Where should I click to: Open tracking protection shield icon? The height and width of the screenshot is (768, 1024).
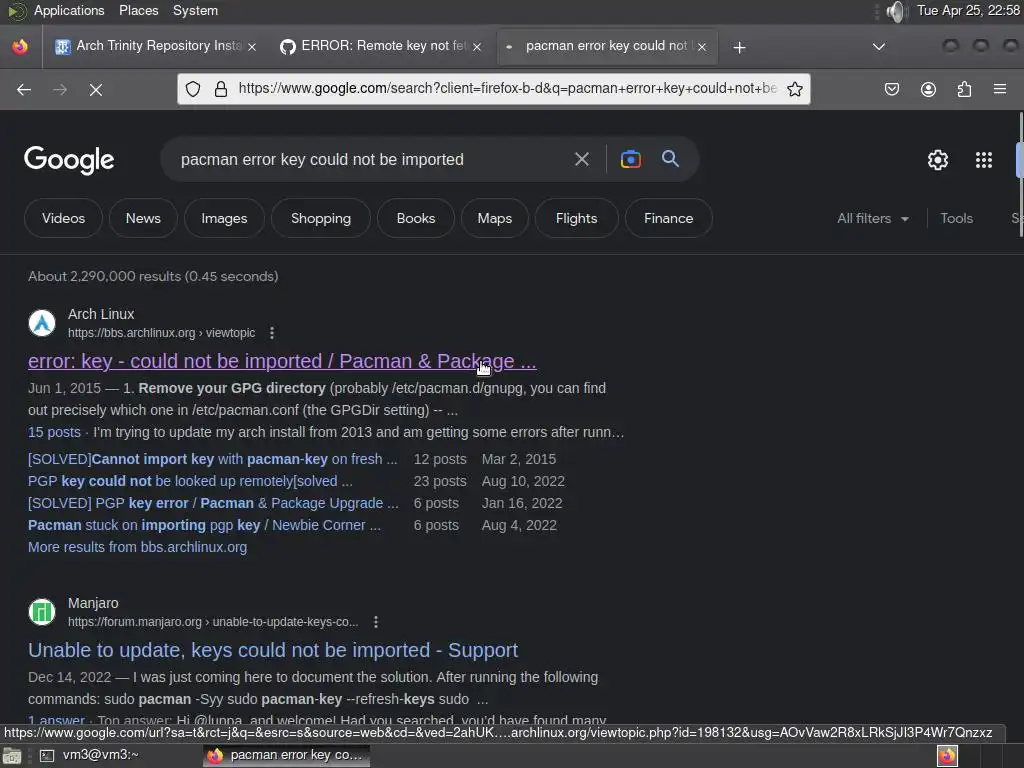(x=193, y=89)
